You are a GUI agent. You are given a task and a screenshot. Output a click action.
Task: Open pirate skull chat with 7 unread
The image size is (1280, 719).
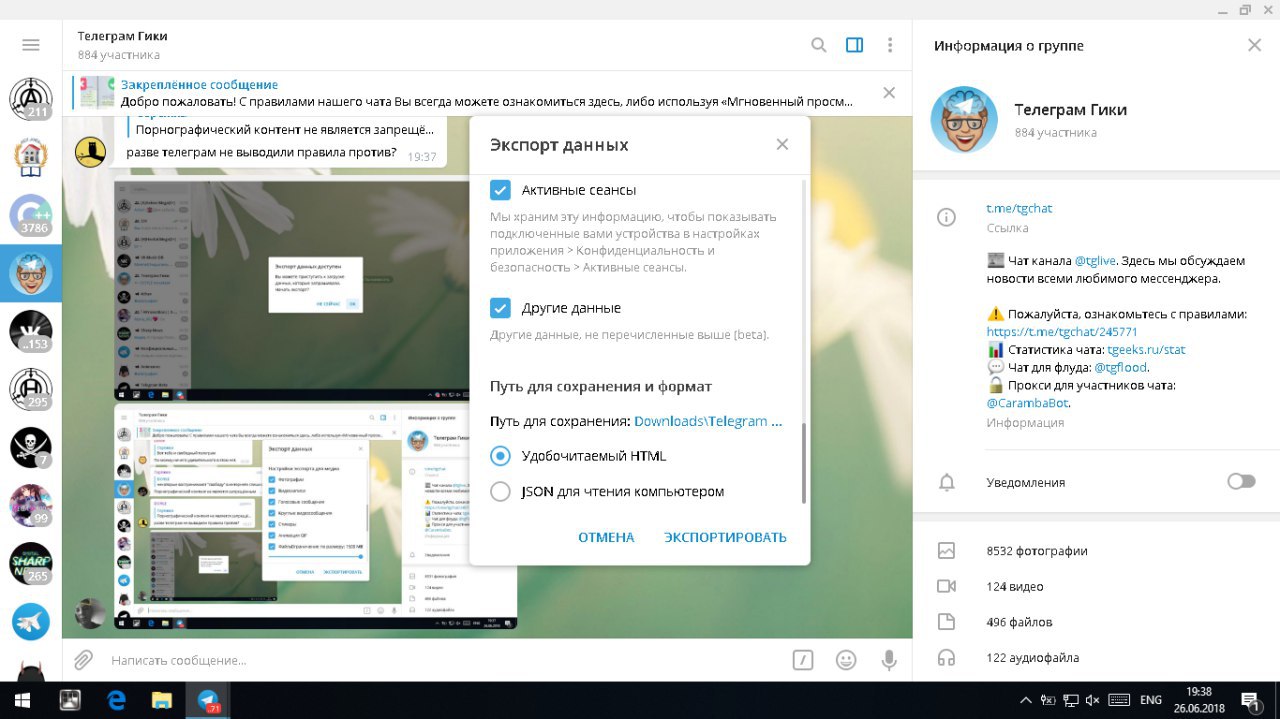pos(30,447)
